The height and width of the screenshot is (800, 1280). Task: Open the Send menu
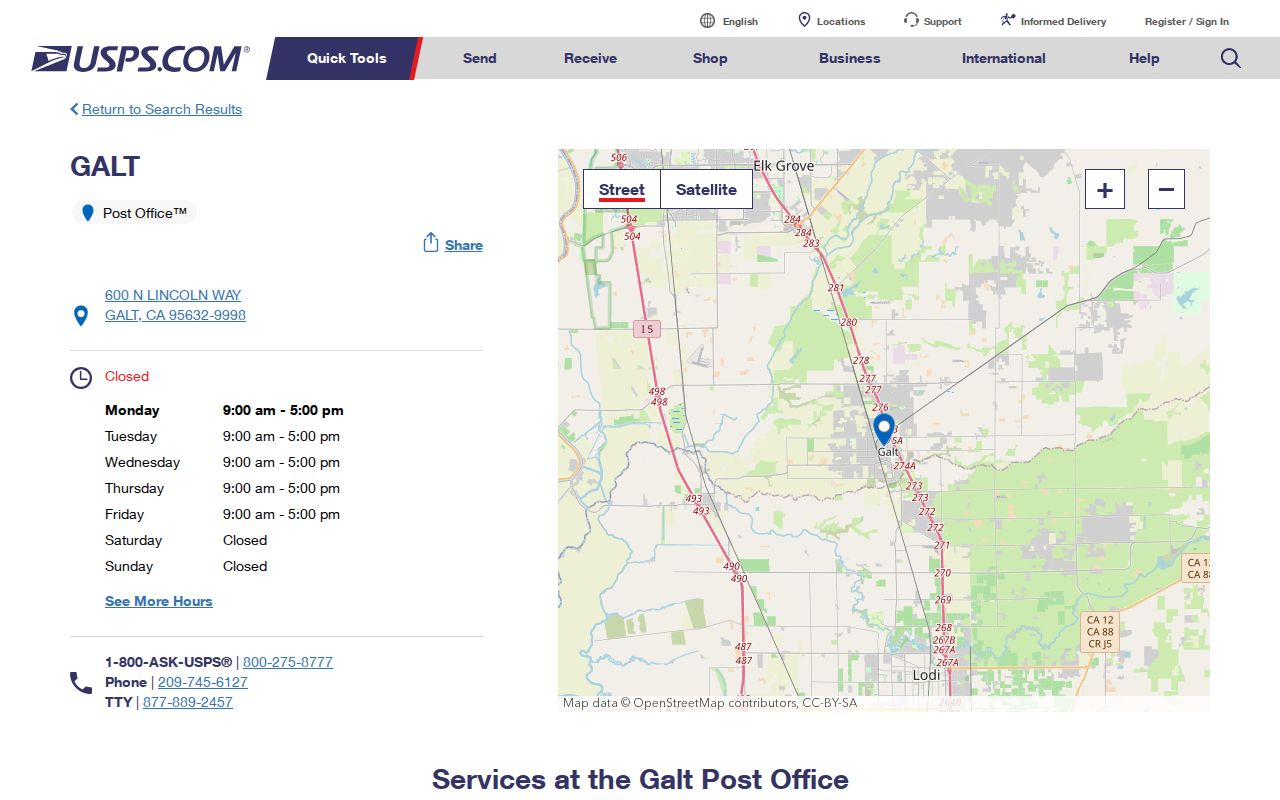[480, 58]
